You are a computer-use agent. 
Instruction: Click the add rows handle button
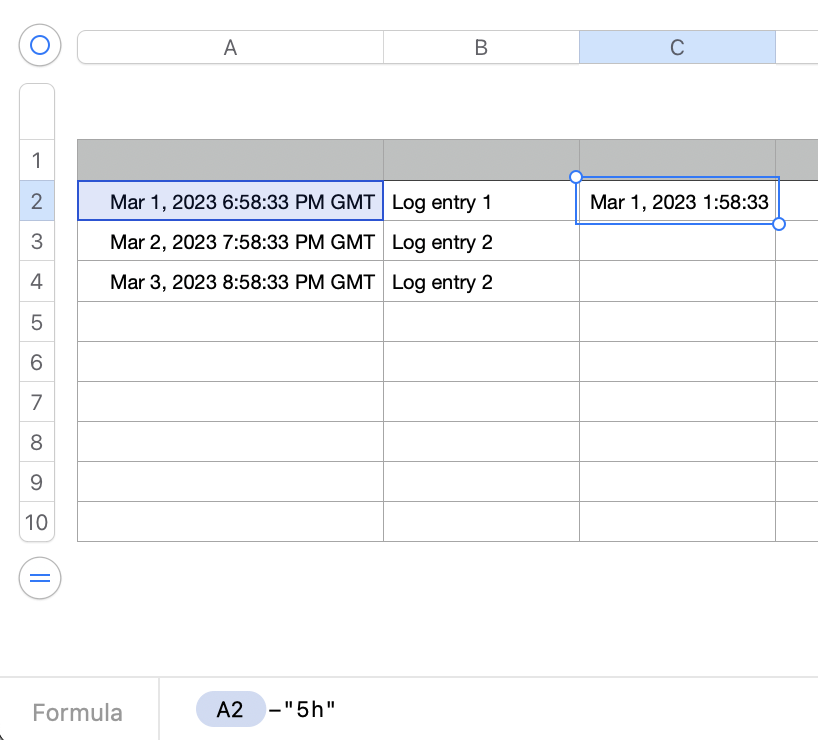(x=40, y=578)
